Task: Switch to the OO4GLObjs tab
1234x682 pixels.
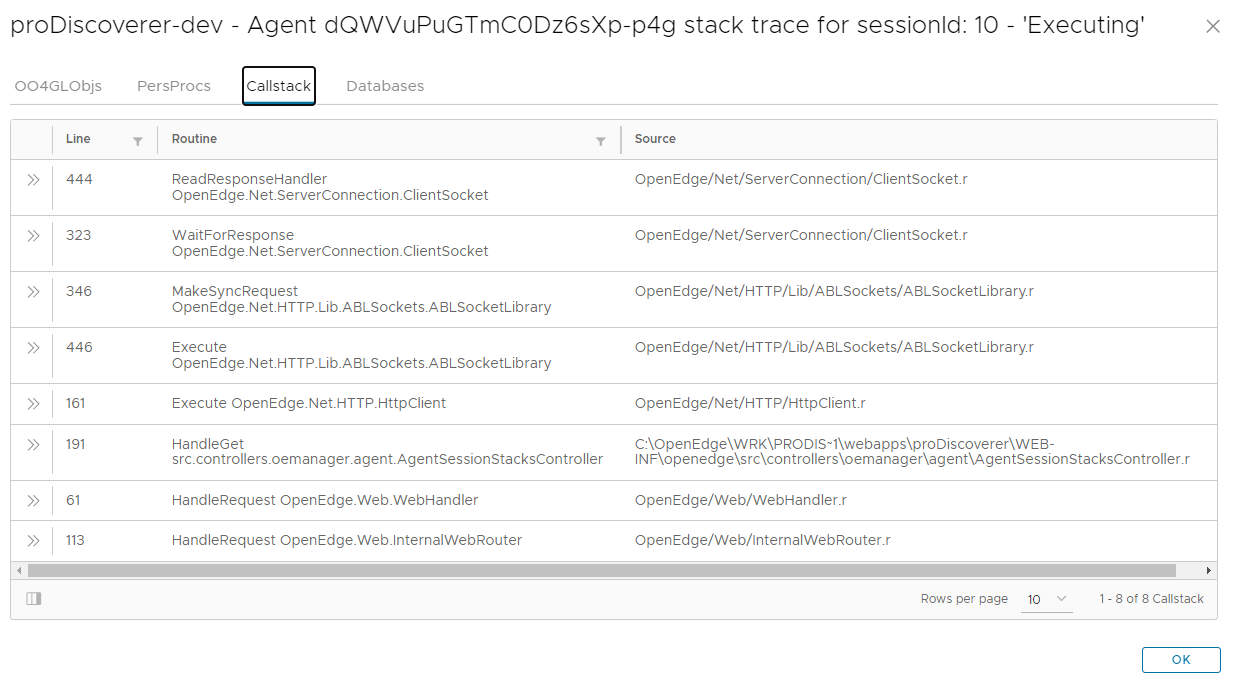Action: click(58, 86)
